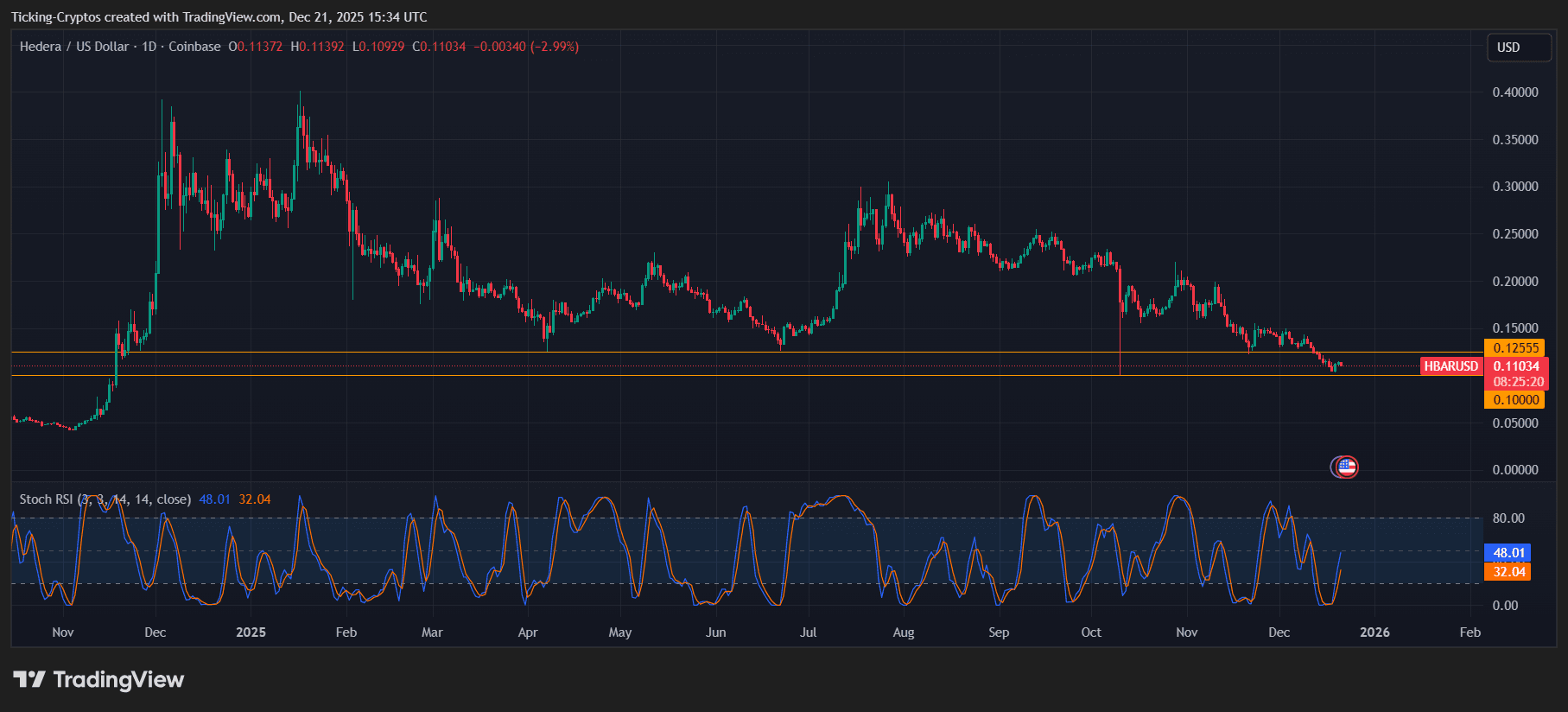Click the red HBARUSD symbol label
The image size is (1568, 712).
(1451, 366)
